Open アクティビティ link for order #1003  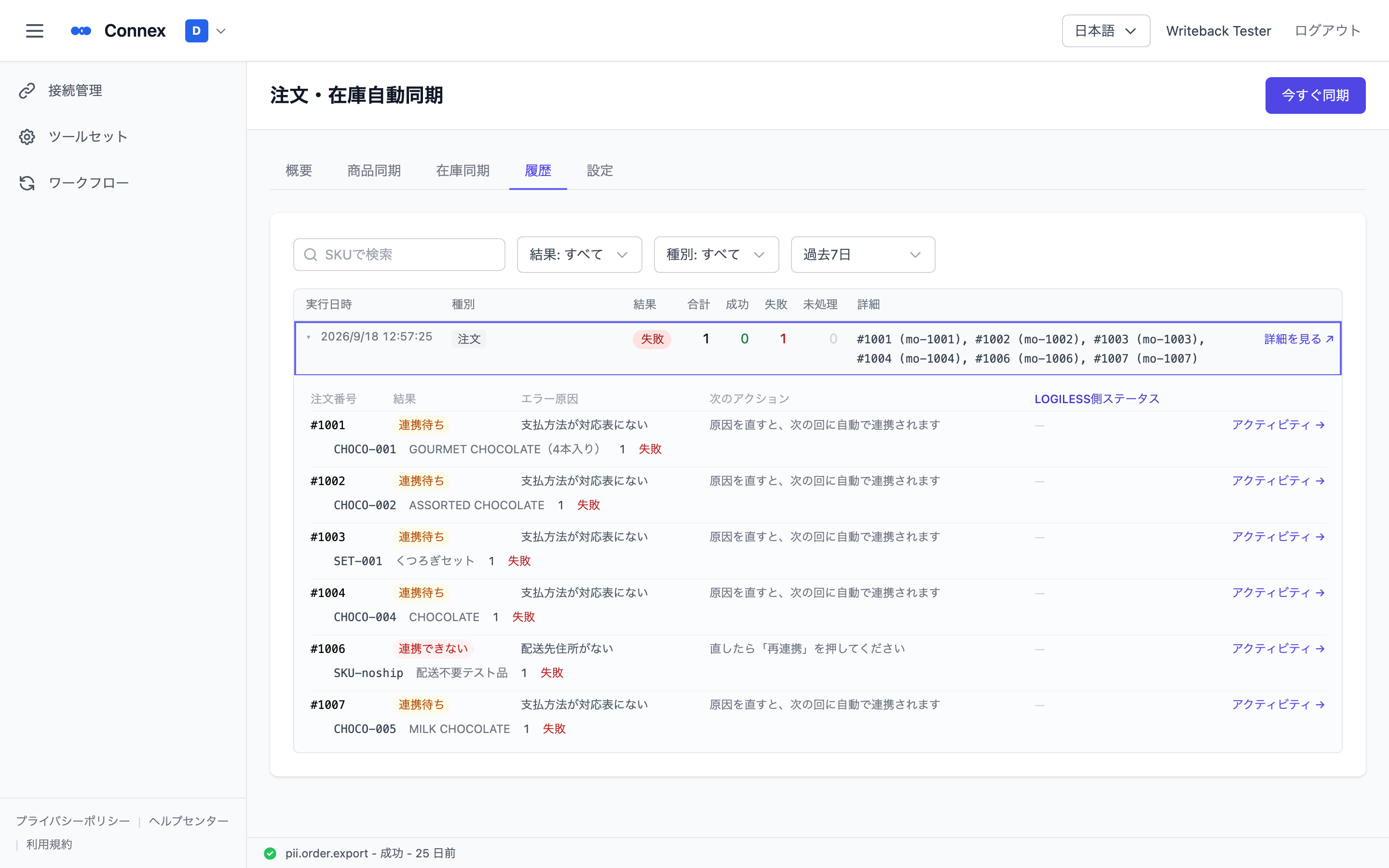[1278, 537]
